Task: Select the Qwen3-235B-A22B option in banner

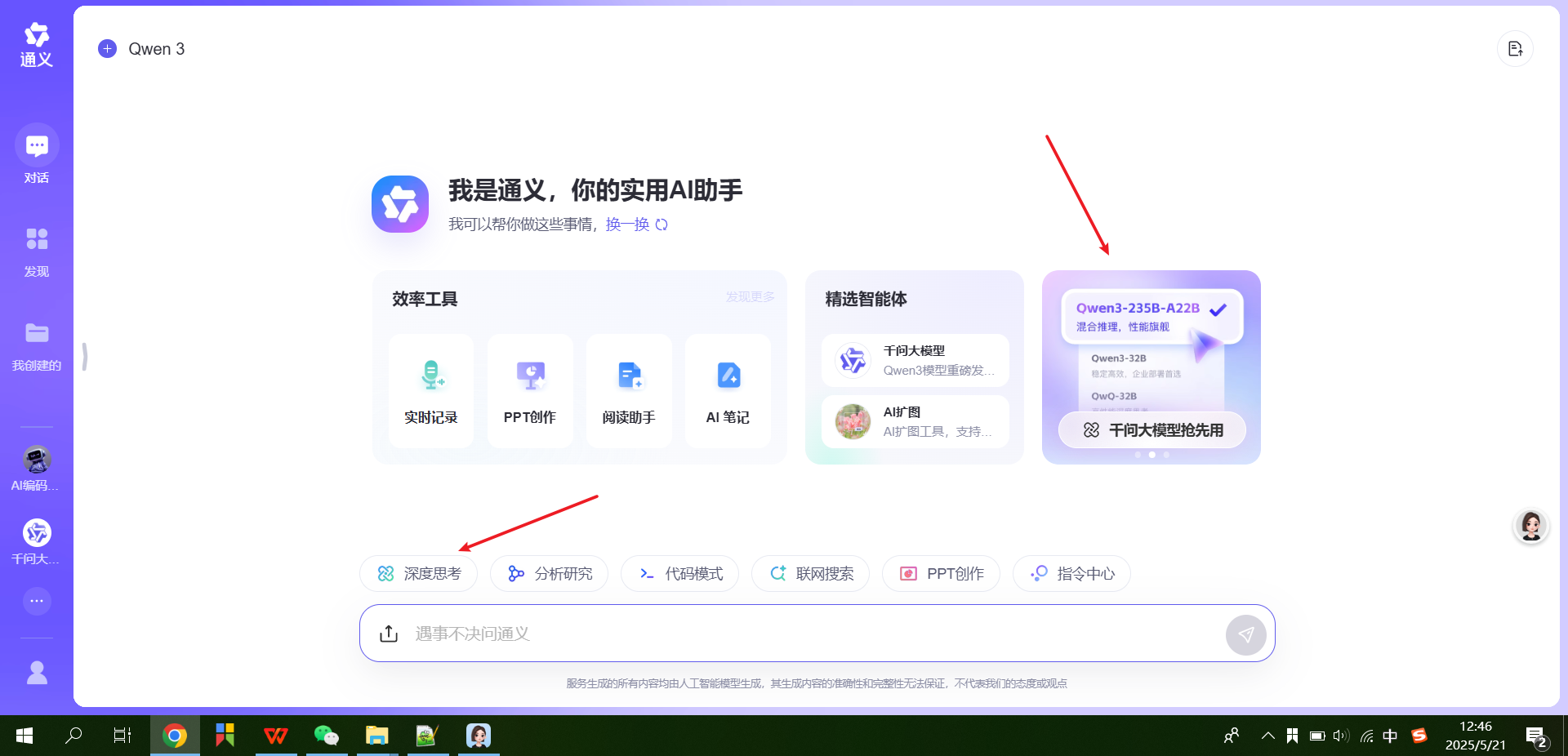Action: 1151,316
